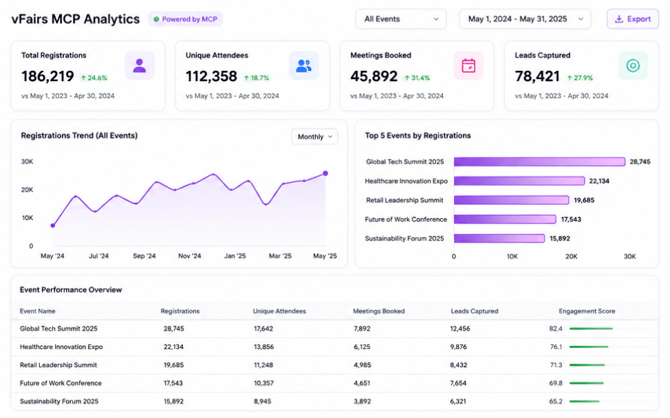Screen dimensions: 670x418
Task: Open the All Events dropdown
Action: coord(401,19)
